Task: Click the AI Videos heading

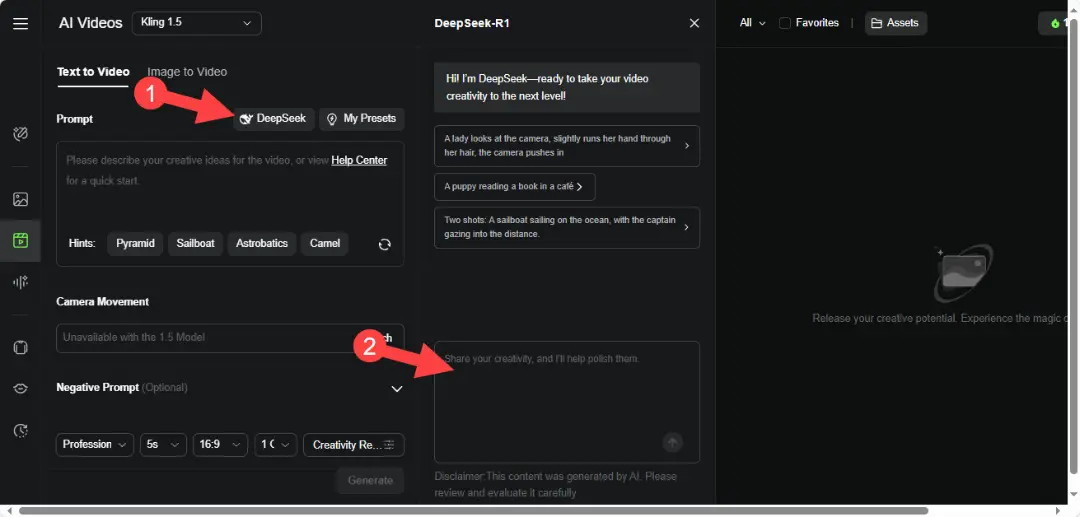Action: (x=90, y=23)
